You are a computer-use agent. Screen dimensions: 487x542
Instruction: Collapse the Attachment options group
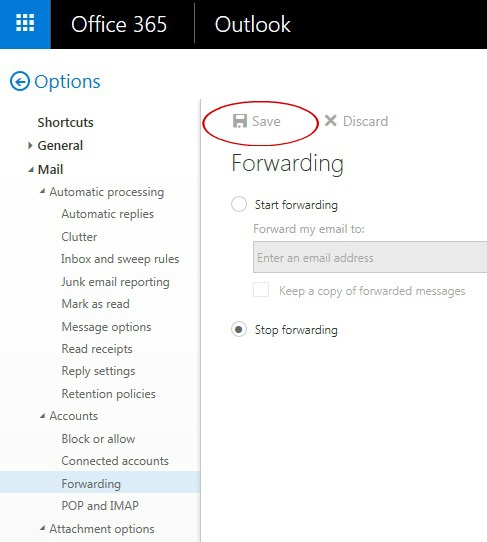(x=42, y=528)
